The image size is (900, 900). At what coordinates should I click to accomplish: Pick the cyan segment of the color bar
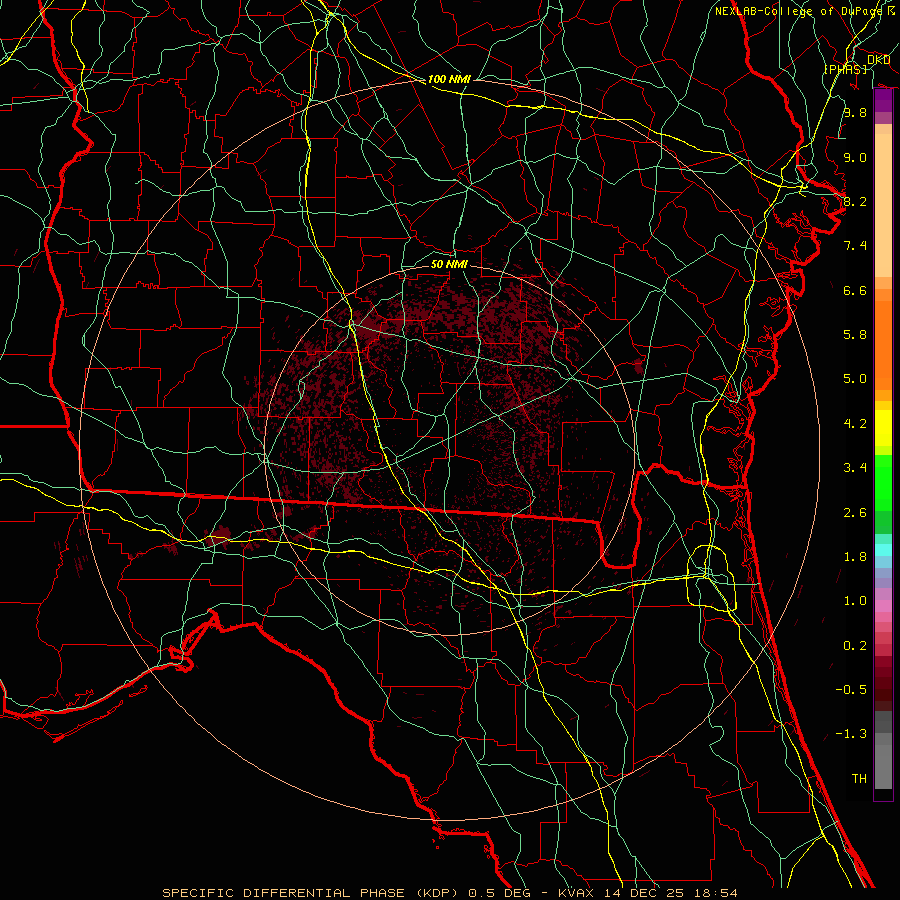coord(883,550)
